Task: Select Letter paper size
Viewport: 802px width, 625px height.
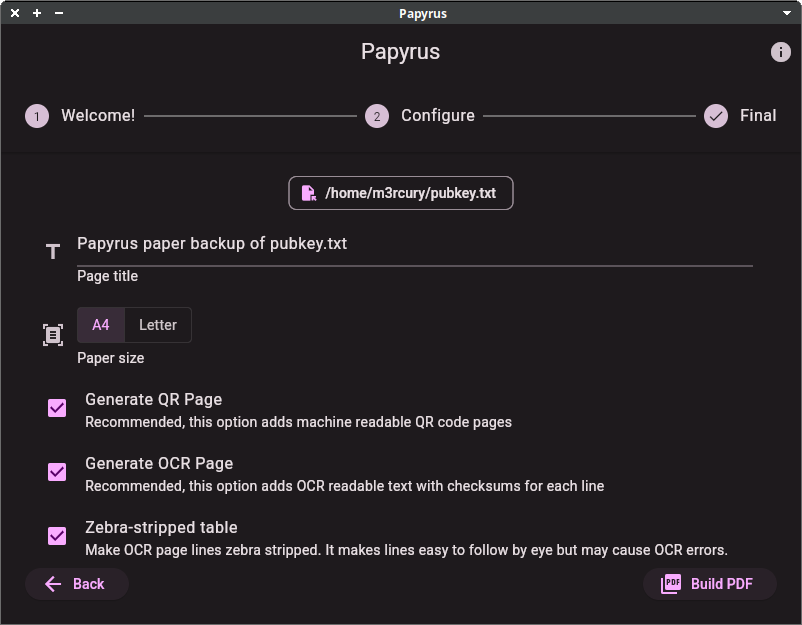Action: coord(158,324)
